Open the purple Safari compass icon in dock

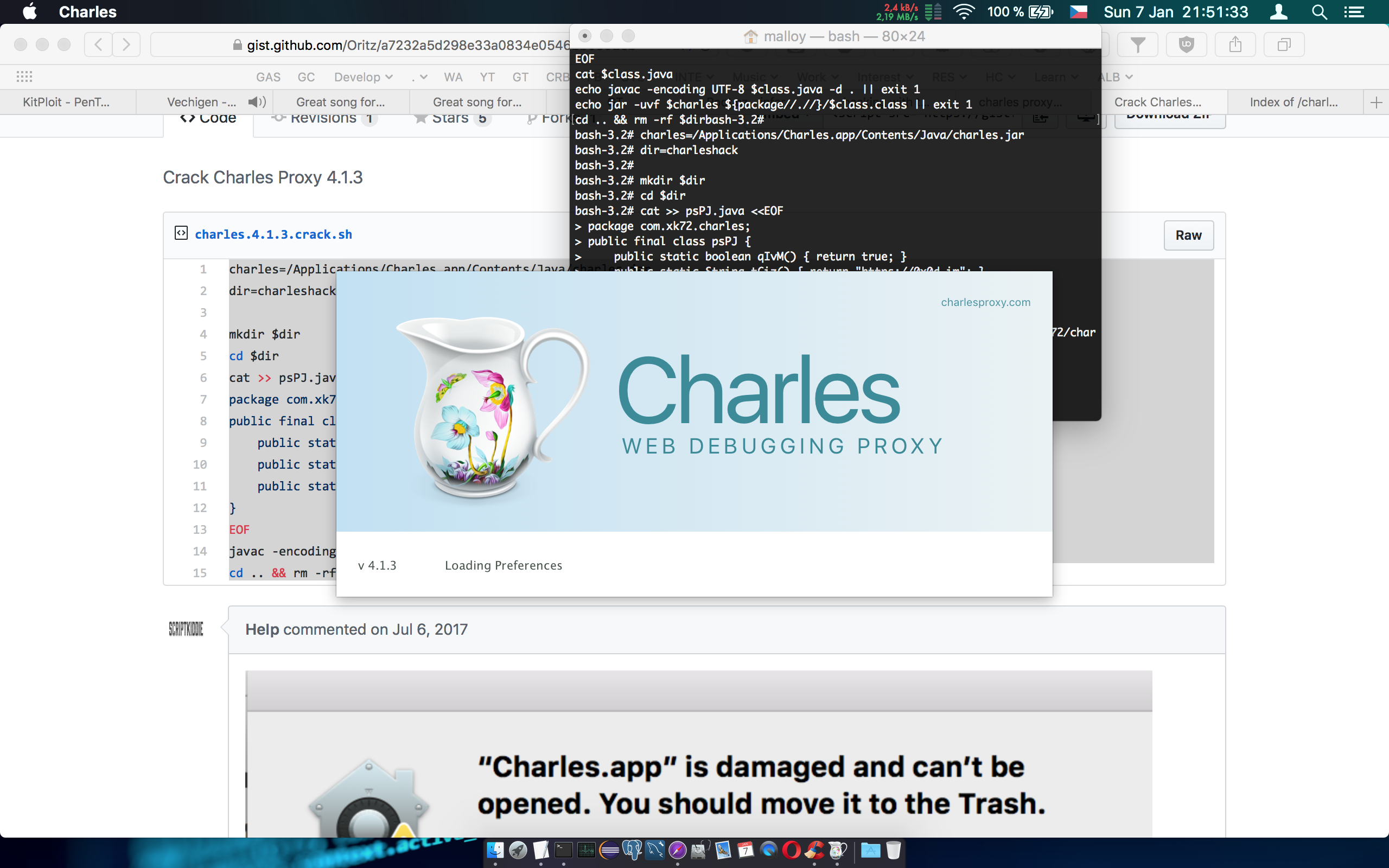pos(677,850)
